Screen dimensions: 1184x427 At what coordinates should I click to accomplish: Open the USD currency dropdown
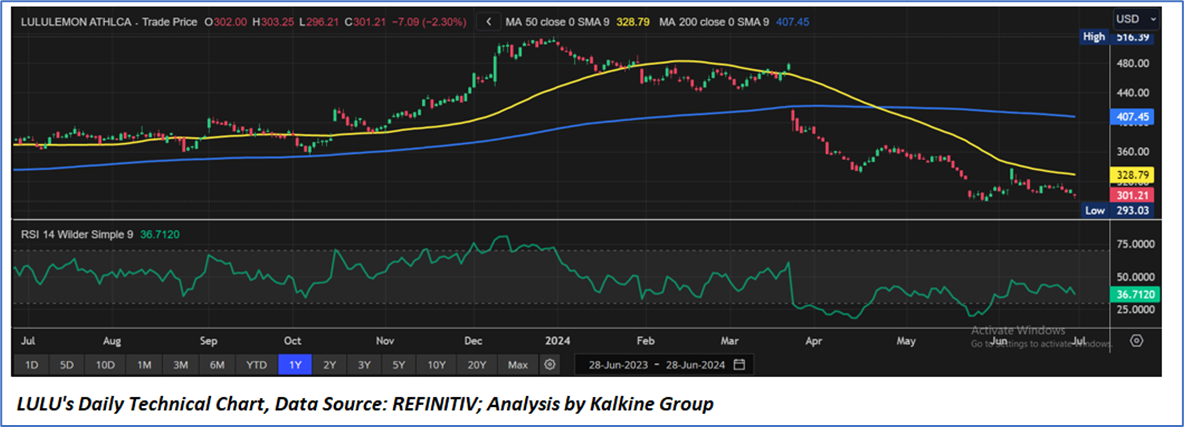(1136, 18)
